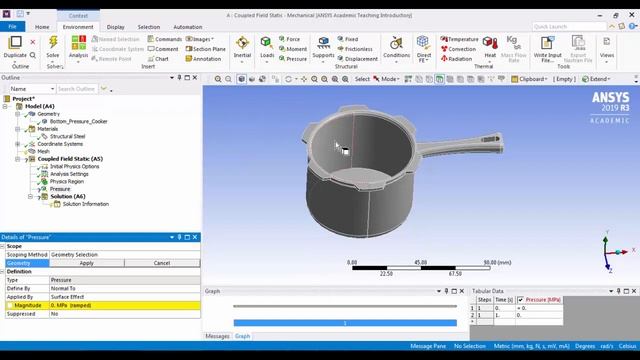
Task: Click the Zoom In magnifier in the graphics toolbar
Action: coord(218,79)
